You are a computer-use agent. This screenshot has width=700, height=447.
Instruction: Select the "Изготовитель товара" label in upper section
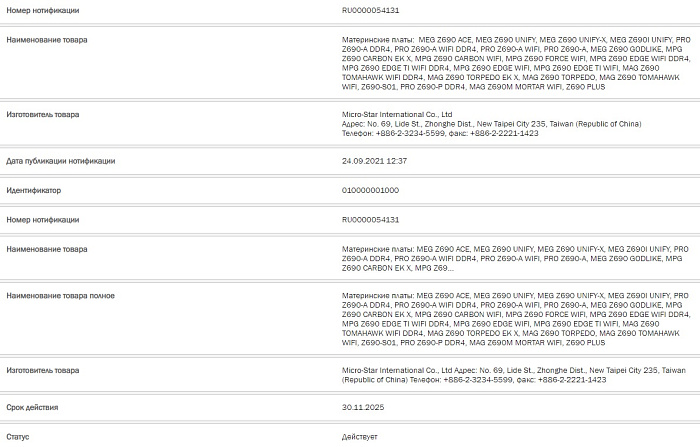(43, 114)
